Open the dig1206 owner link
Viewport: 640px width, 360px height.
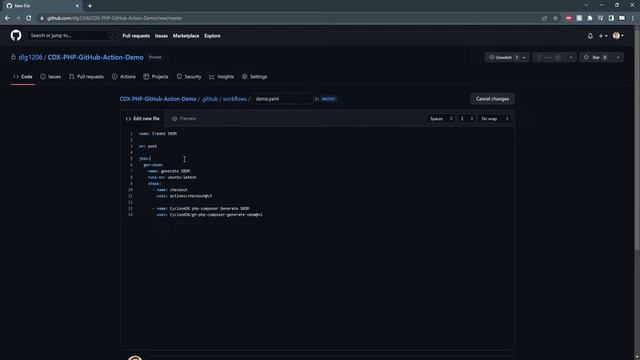point(30,58)
